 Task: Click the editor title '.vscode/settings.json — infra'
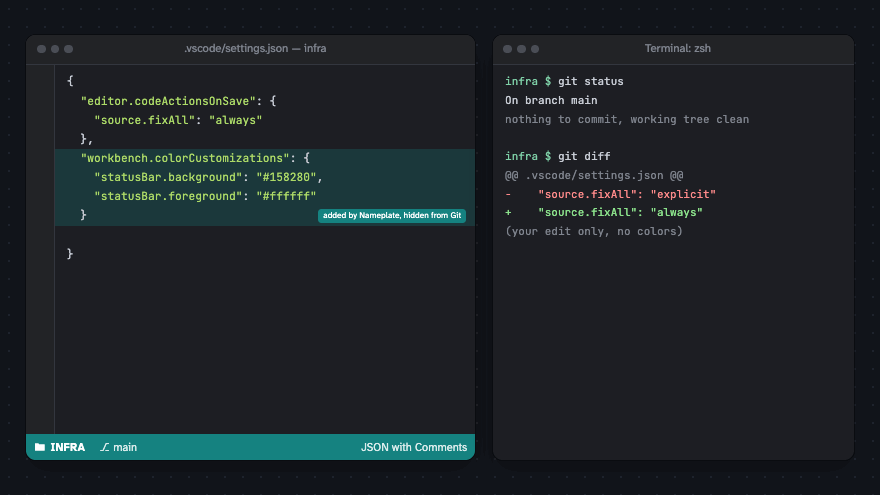[x=255, y=48]
